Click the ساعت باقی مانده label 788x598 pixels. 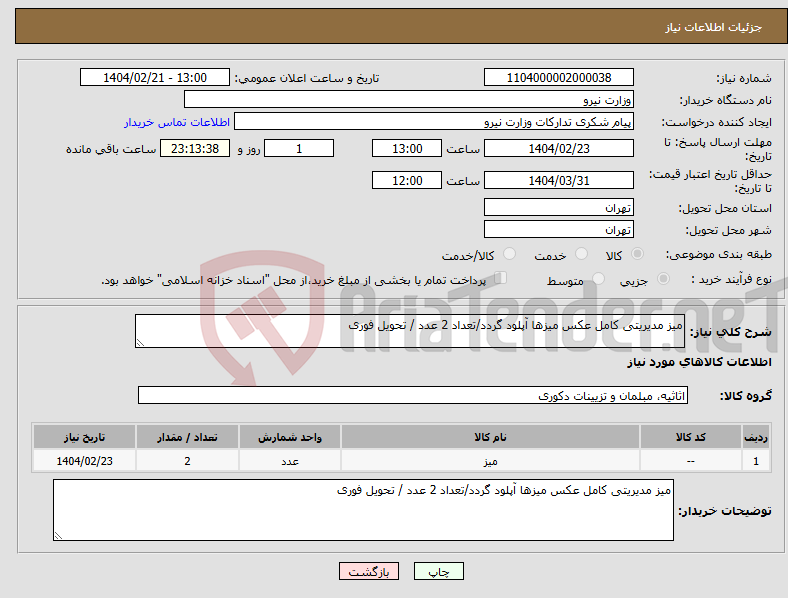click(111, 149)
